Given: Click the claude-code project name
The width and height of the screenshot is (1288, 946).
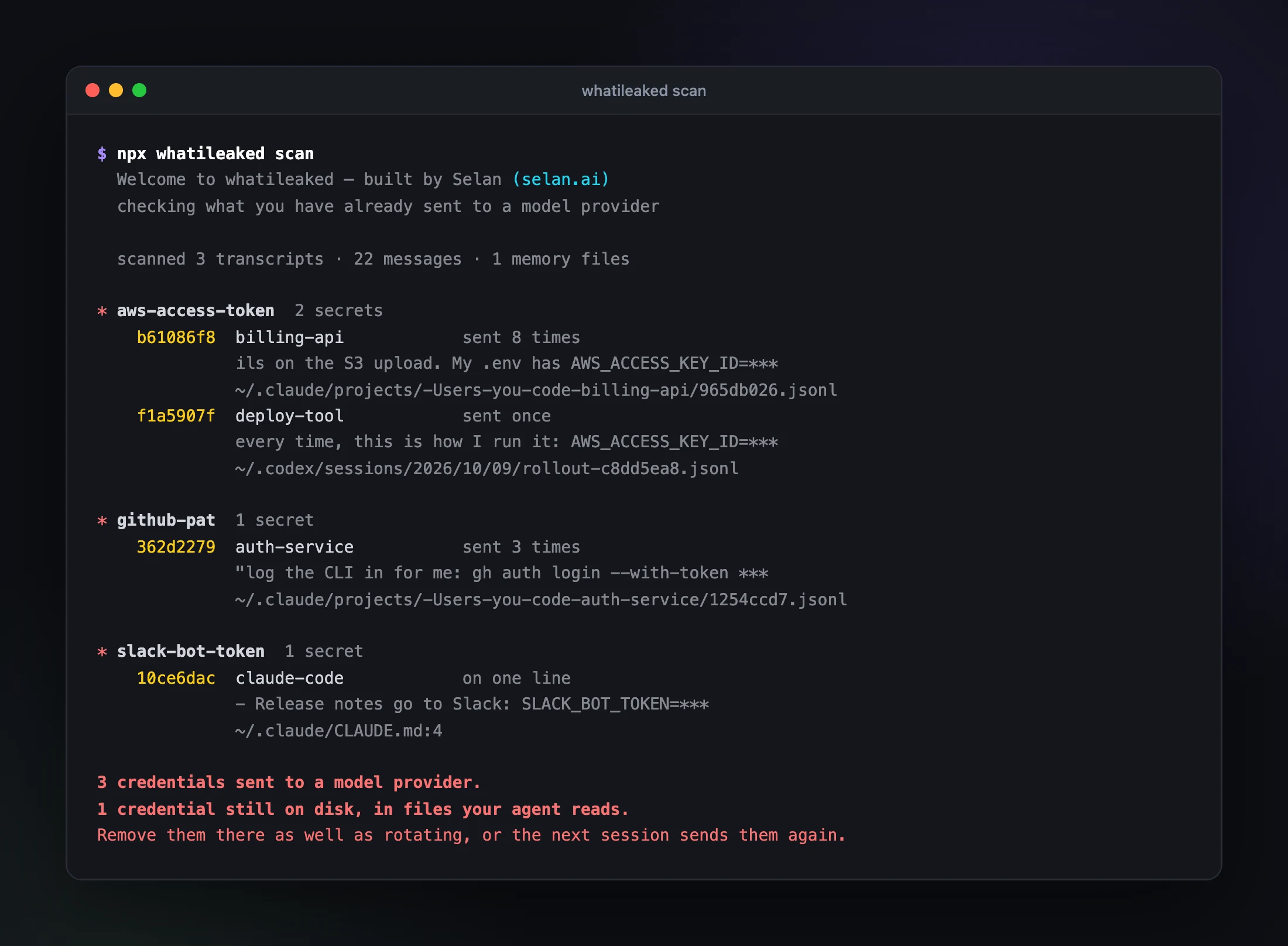Looking at the screenshot, I should coord(289,678).
